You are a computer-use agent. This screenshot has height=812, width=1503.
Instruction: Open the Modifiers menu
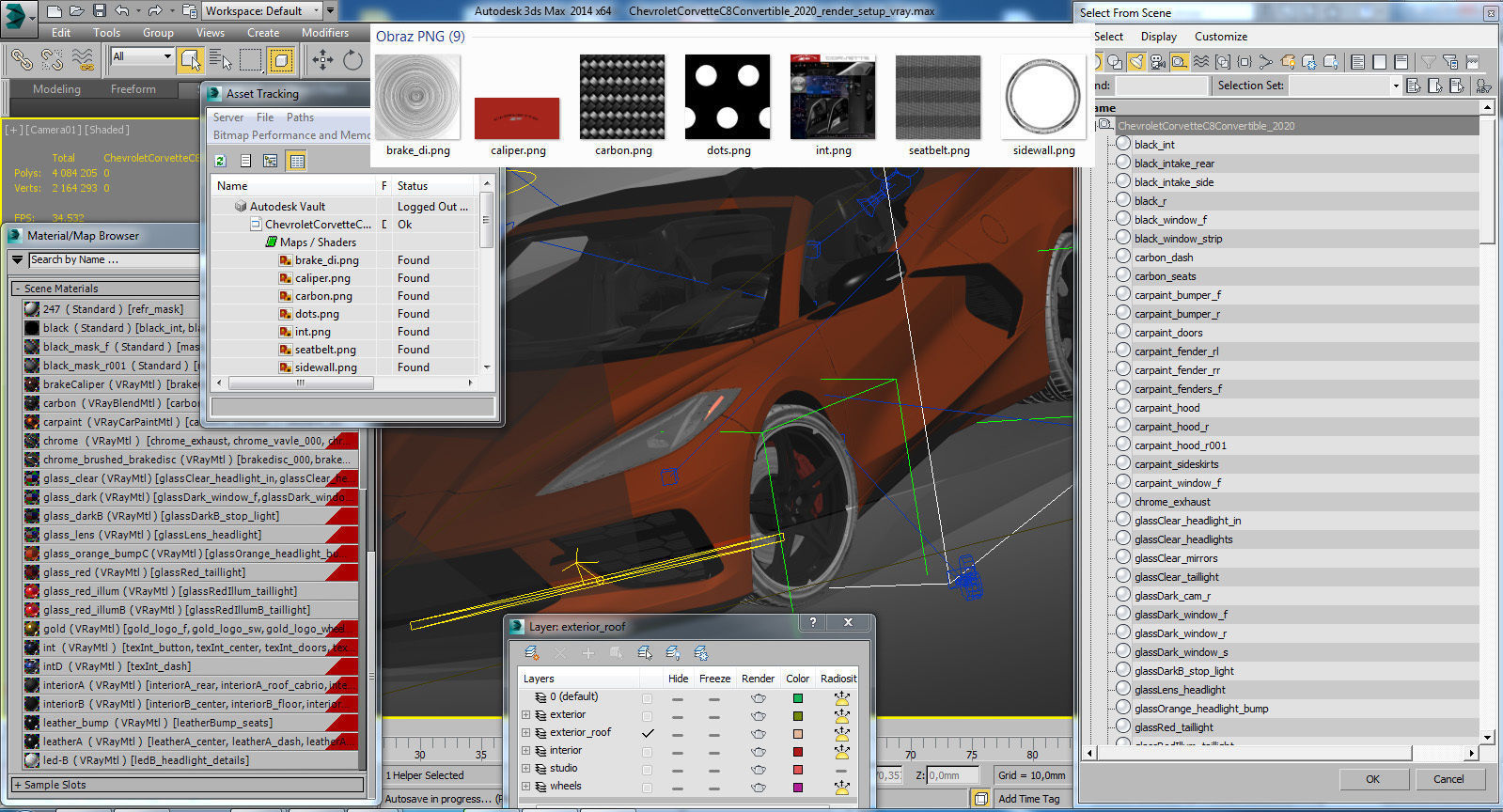point(325,33)
